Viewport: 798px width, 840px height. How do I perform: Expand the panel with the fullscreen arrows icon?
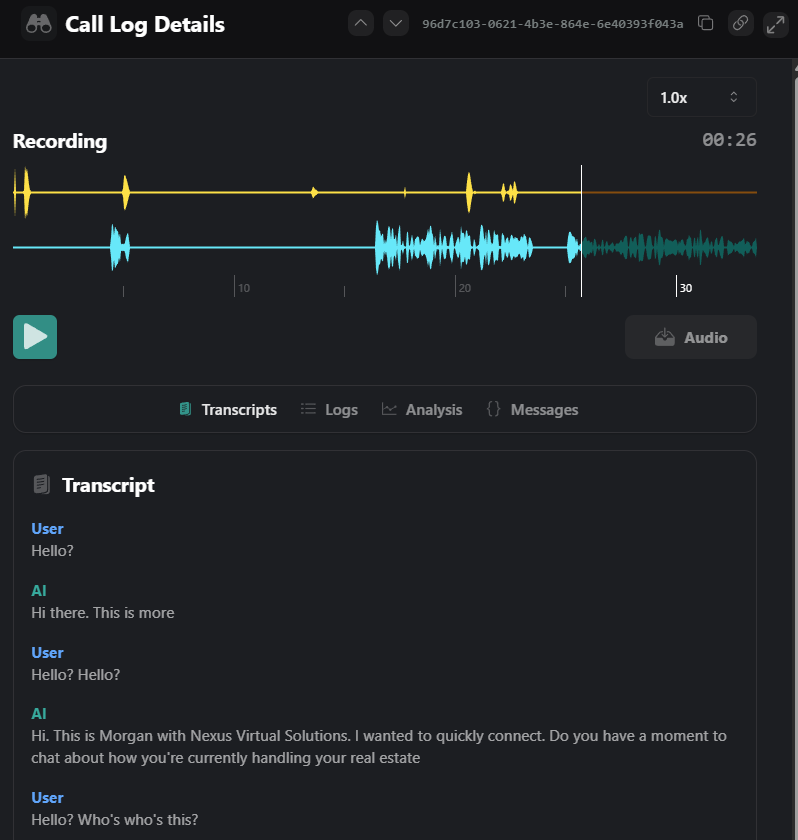[x=776, y=25]
